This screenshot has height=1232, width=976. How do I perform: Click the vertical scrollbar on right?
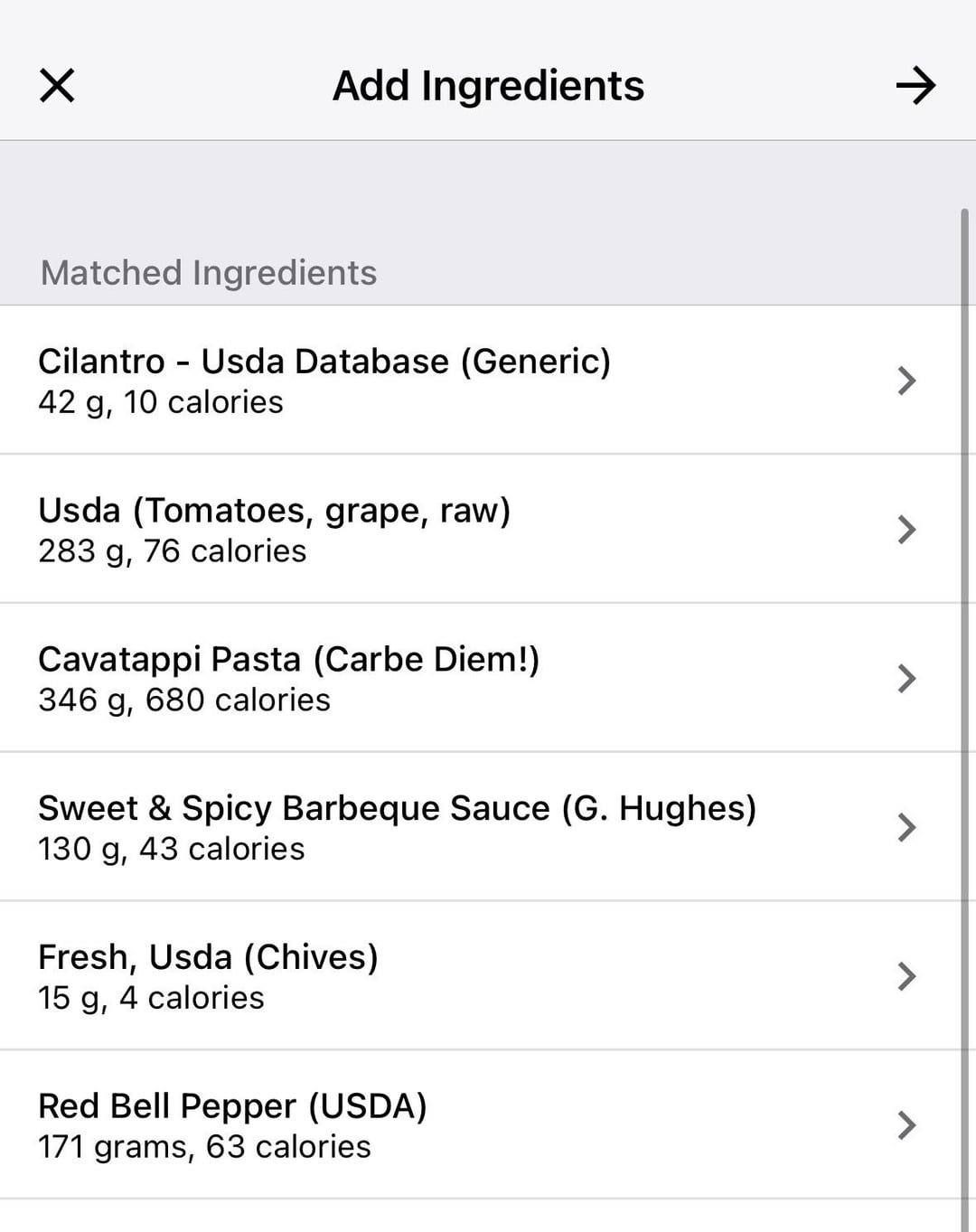pos(964,633)
